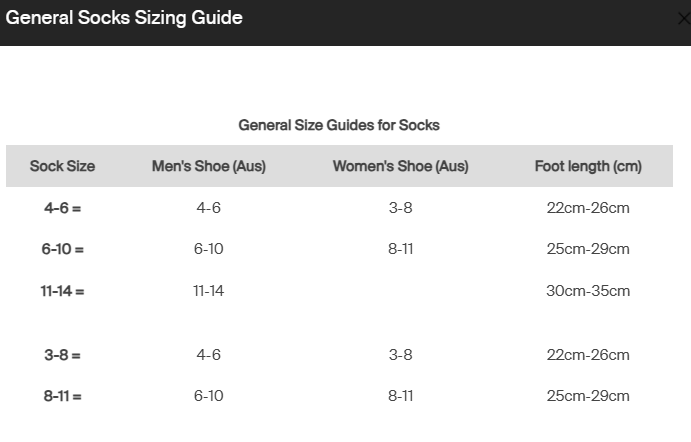Close the General Socks Sizing Guide dialog
Screen dimensions: 691x442
point(684,19)
